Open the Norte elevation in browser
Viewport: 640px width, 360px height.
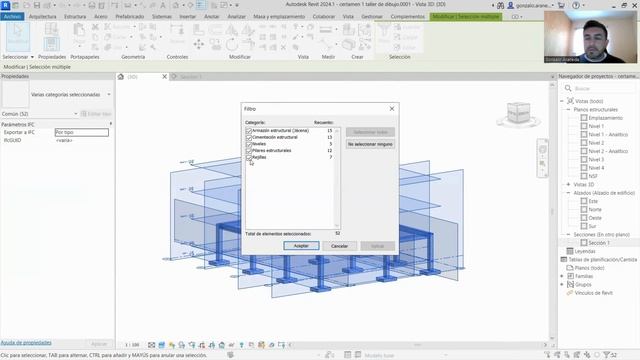595,209
